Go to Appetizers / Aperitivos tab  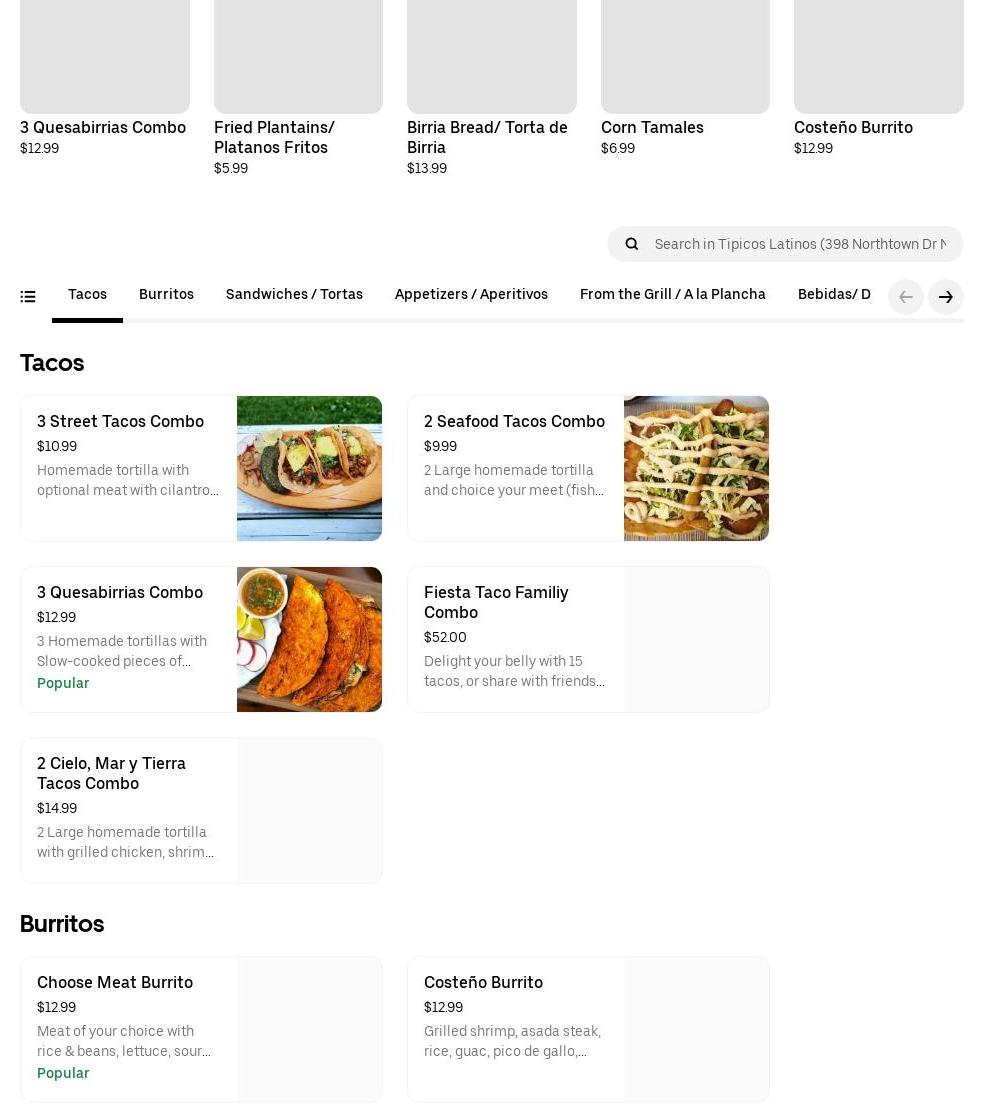pos(471,295)
